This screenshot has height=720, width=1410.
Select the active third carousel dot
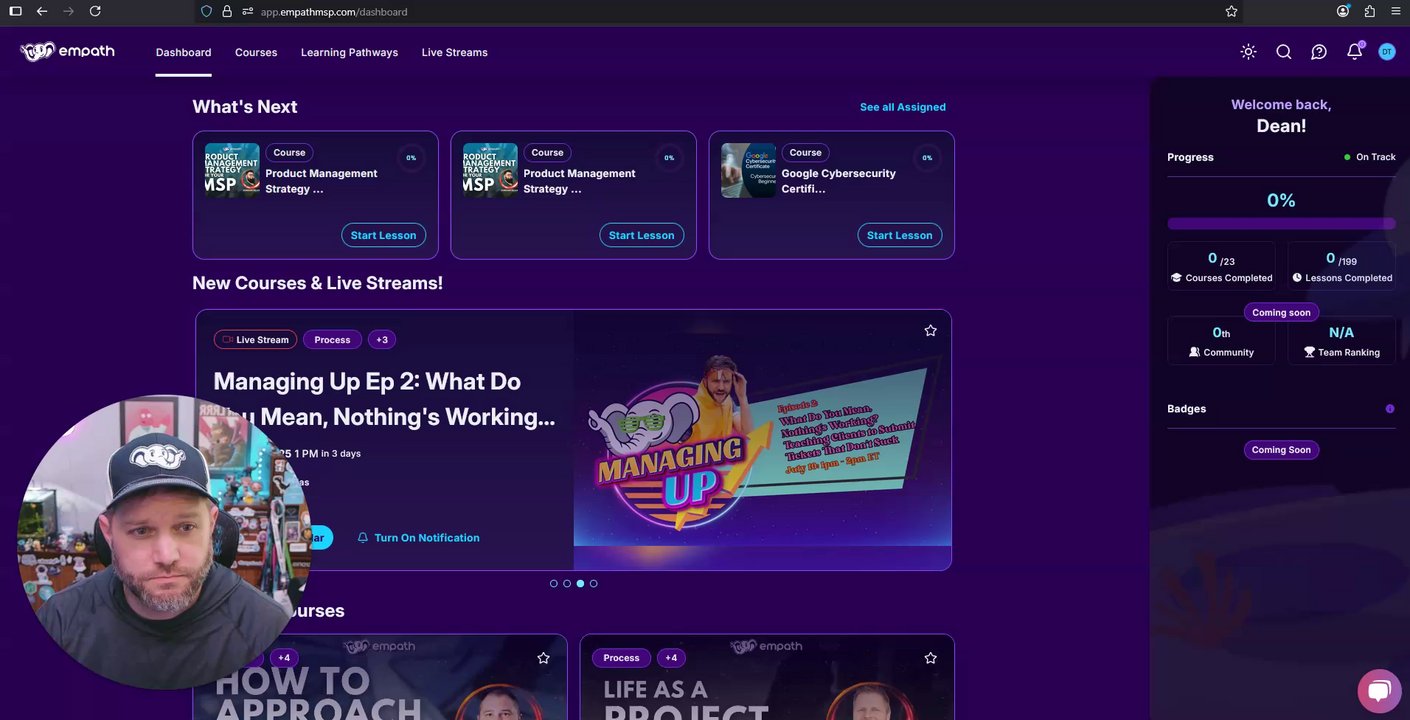point(580,584)
